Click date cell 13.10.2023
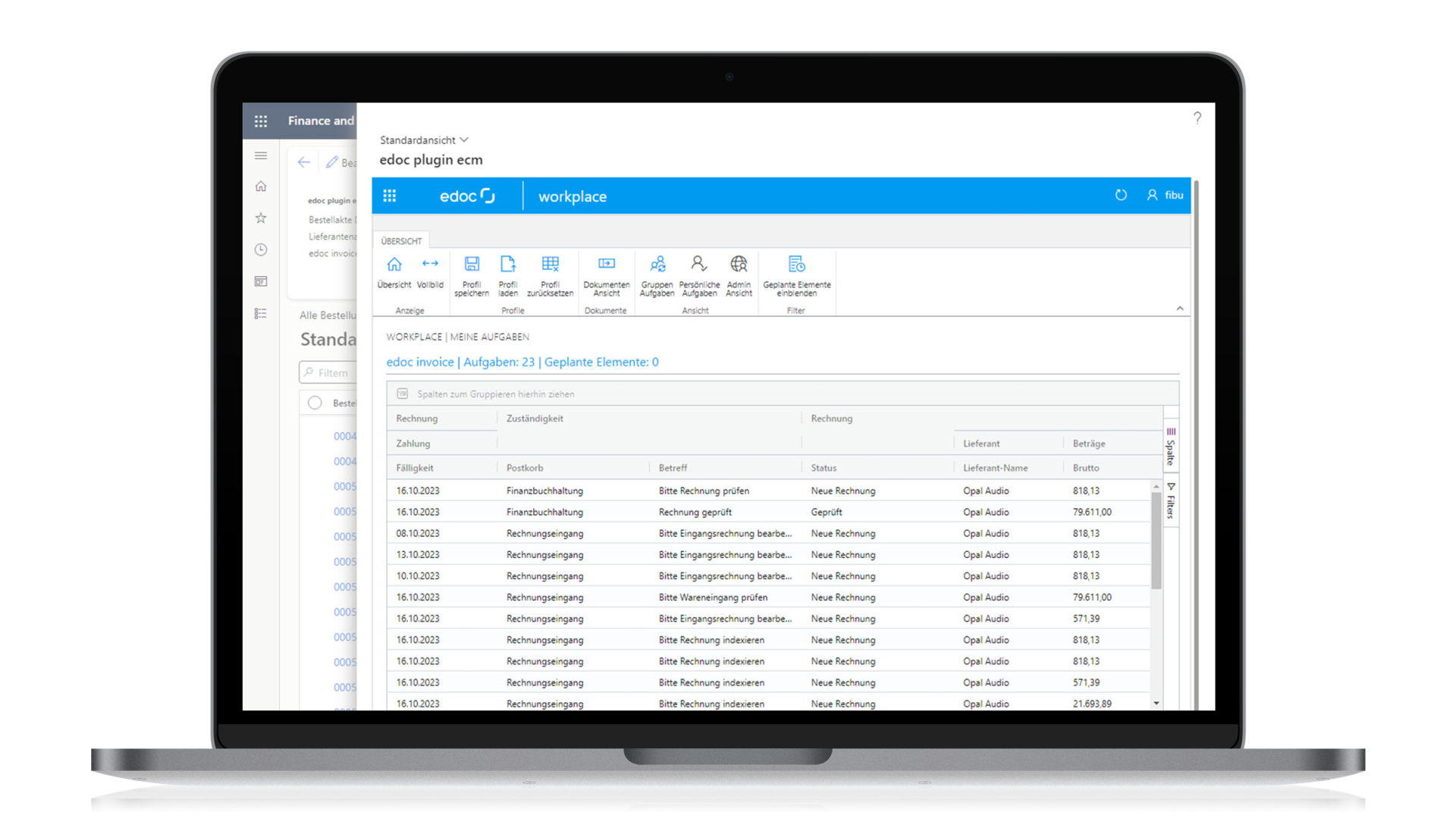Viewport: 1456px width, 837px height. click(418, 555)
